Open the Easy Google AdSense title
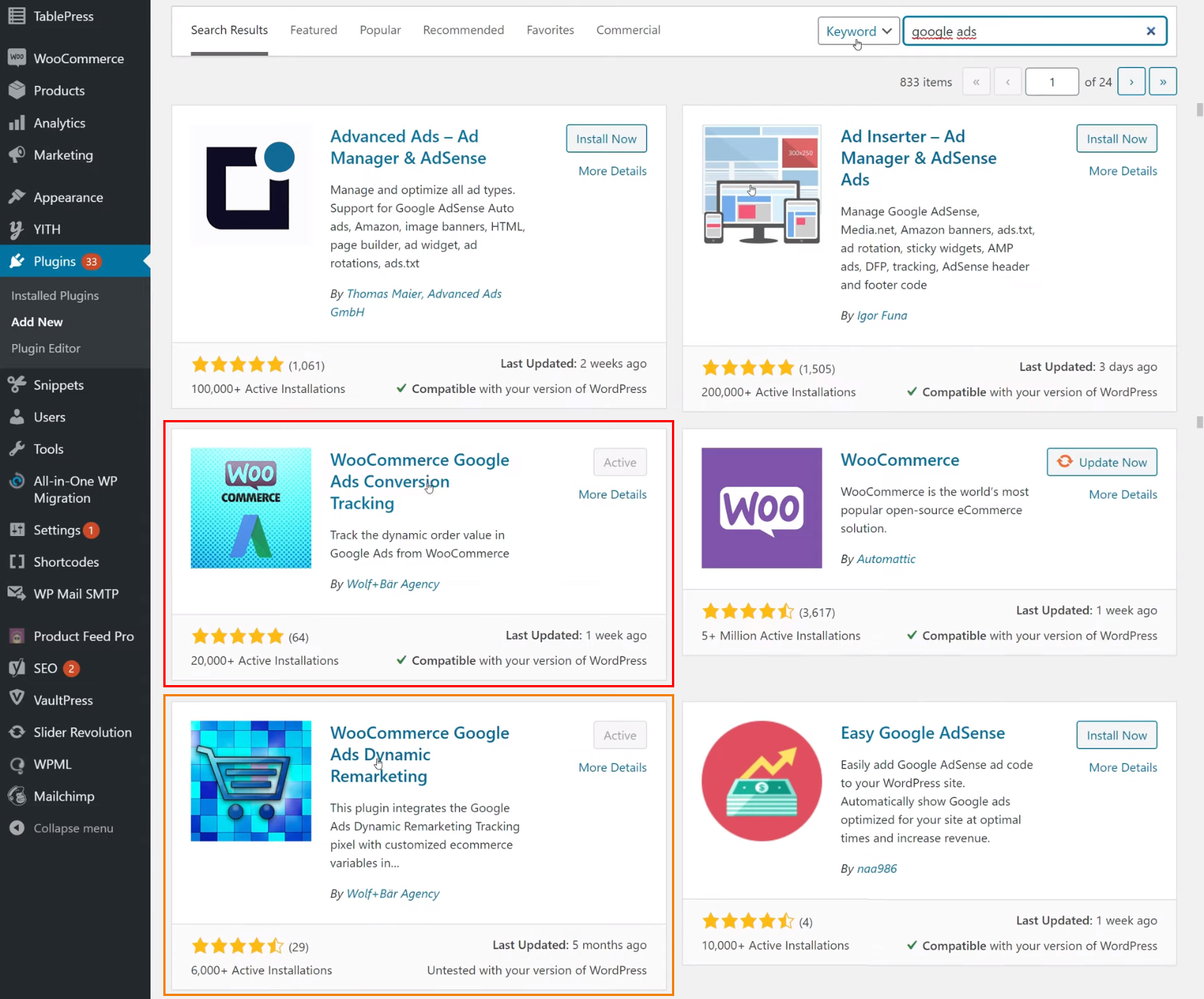The height and width of the screenshot is (999, 1204). 923,733
